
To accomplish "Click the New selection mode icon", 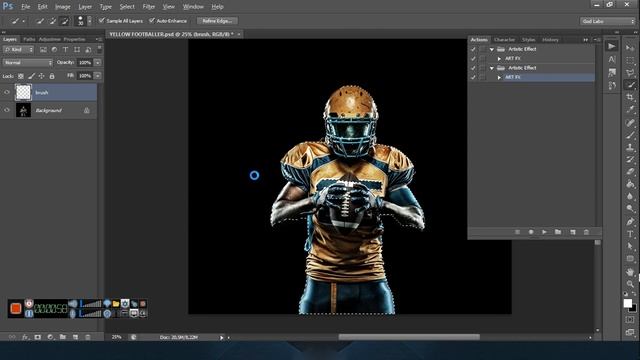I will pos(40,21).
